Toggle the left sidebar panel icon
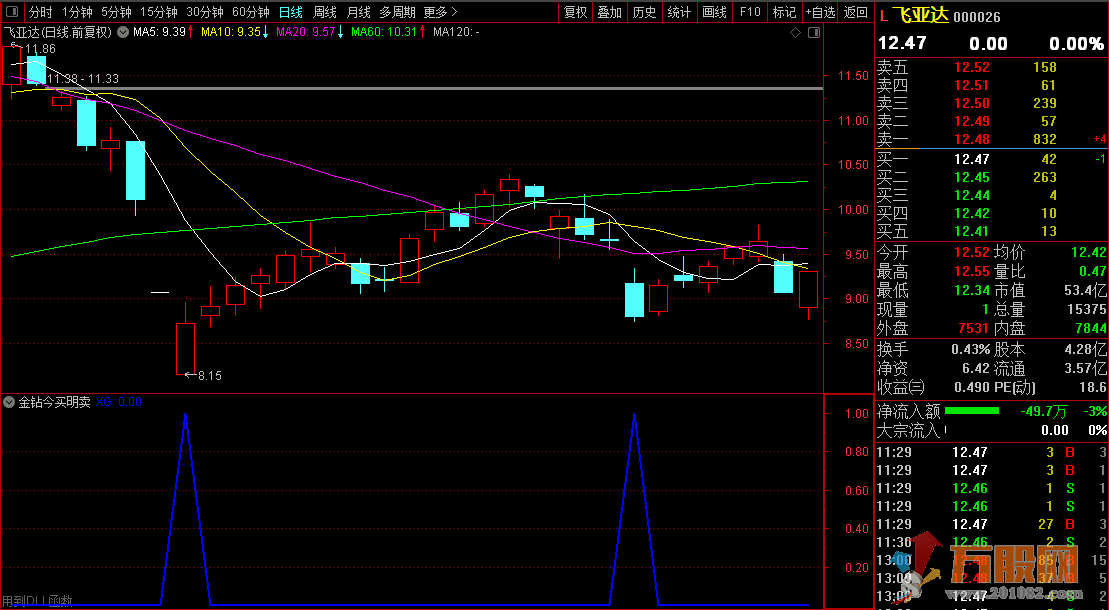This screenshot has width=1109, height=610. [x=12, y=12]
